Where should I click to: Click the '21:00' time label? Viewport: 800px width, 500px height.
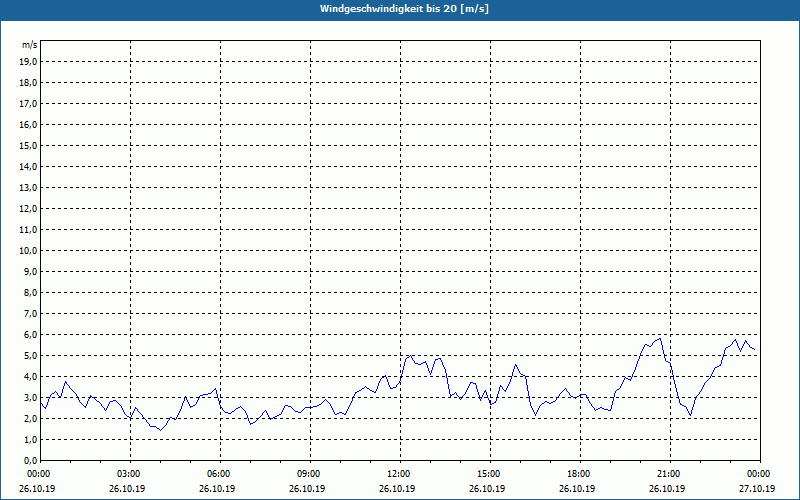coord(670,474)
